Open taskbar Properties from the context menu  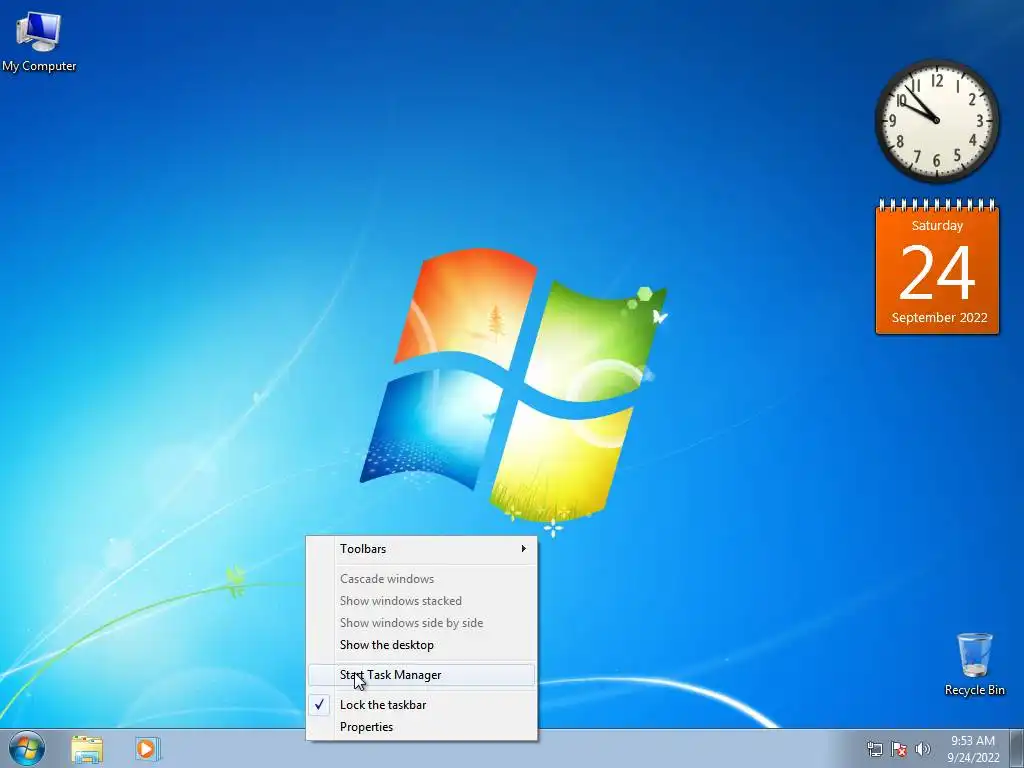tap(422, 728)
